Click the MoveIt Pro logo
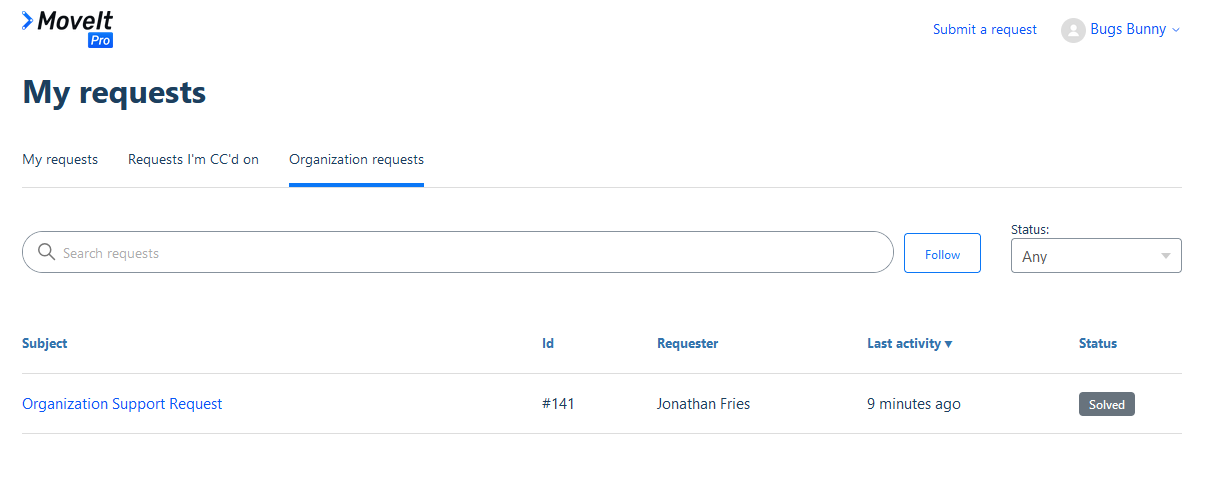The width and height of the screenshot is (1232, 491). 67,21
